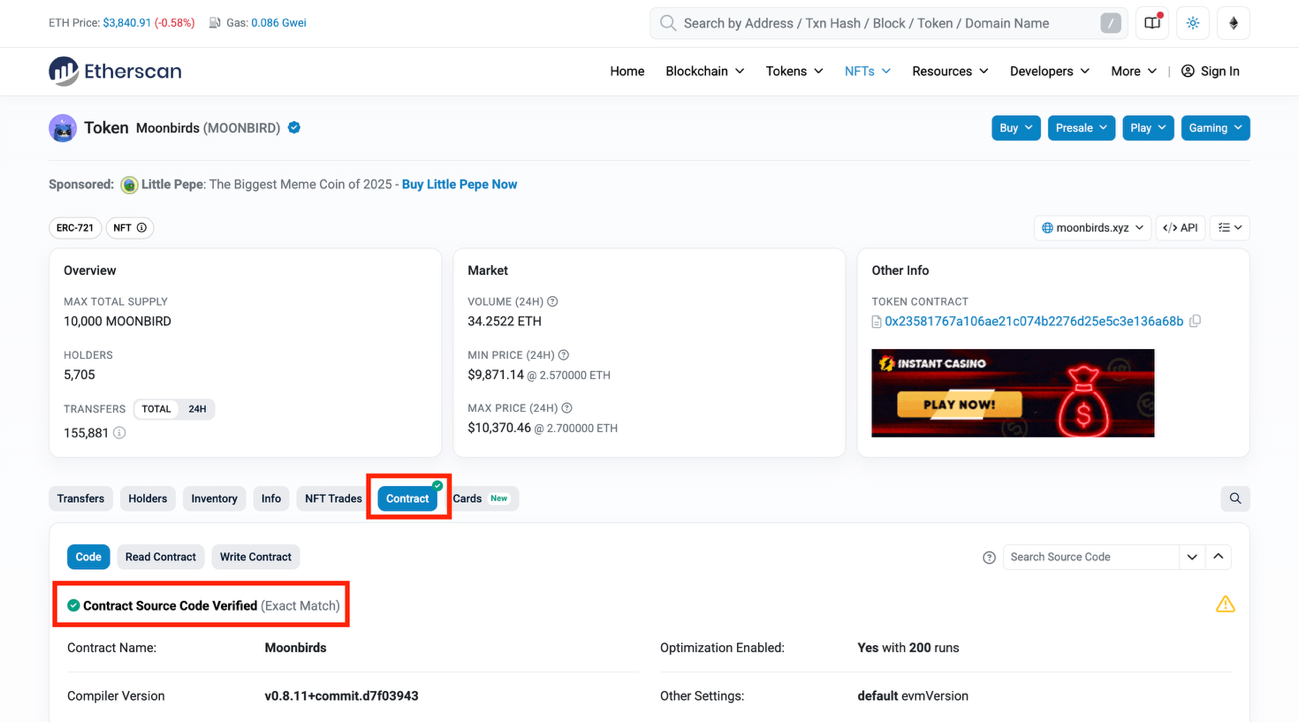Expand the Blockchain menu
The height and width of the screenshot is (722, 1299).
(x=705, y=71)
